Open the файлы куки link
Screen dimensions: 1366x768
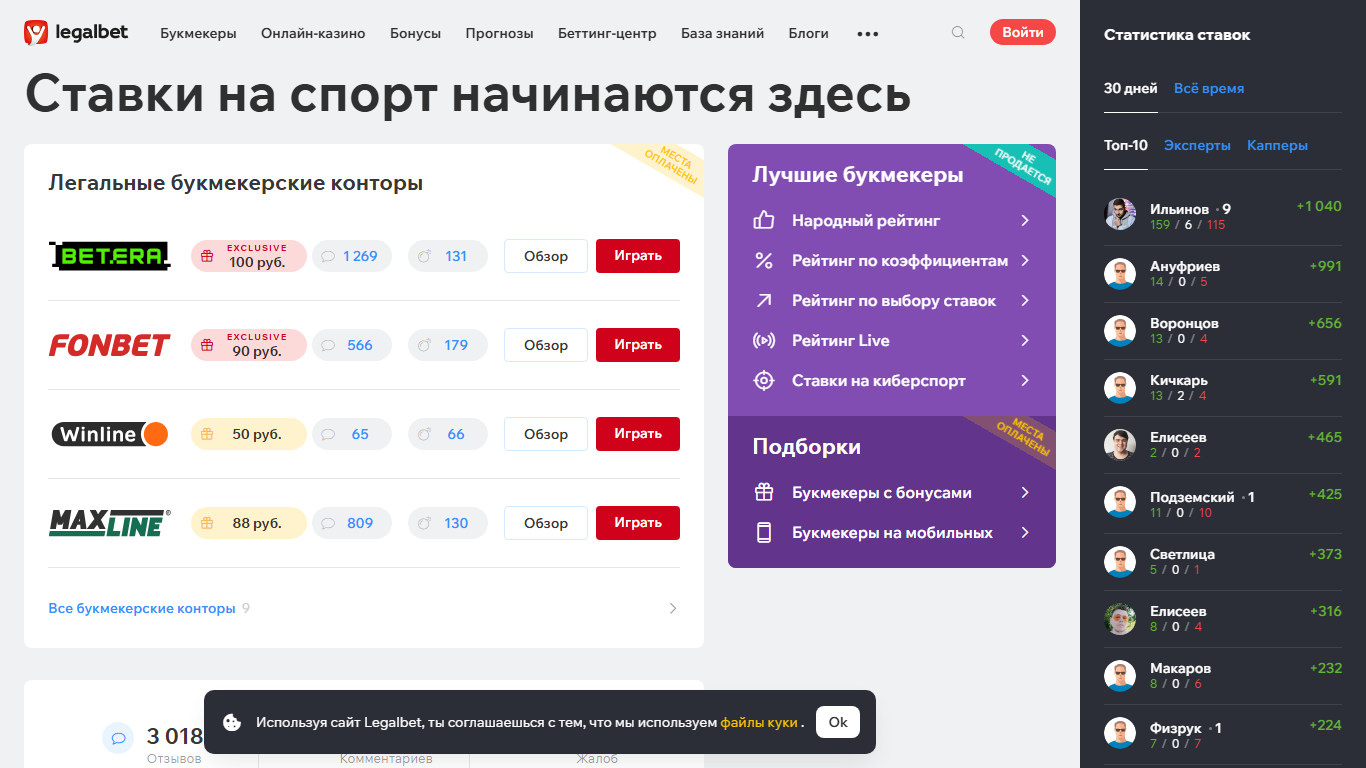(x=759, y=722)
